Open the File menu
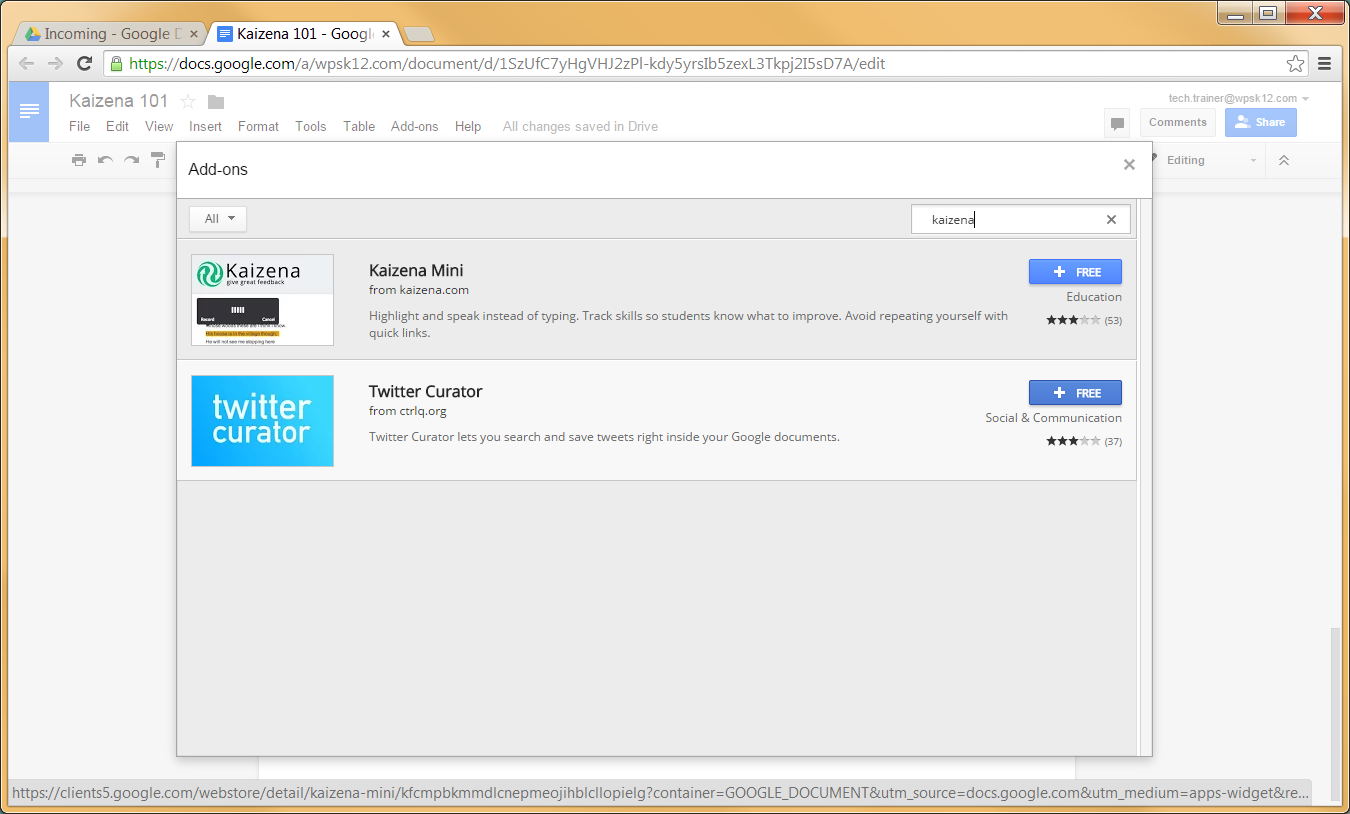The height and width of the screenshot is (814, 1350). coord(80,126)
